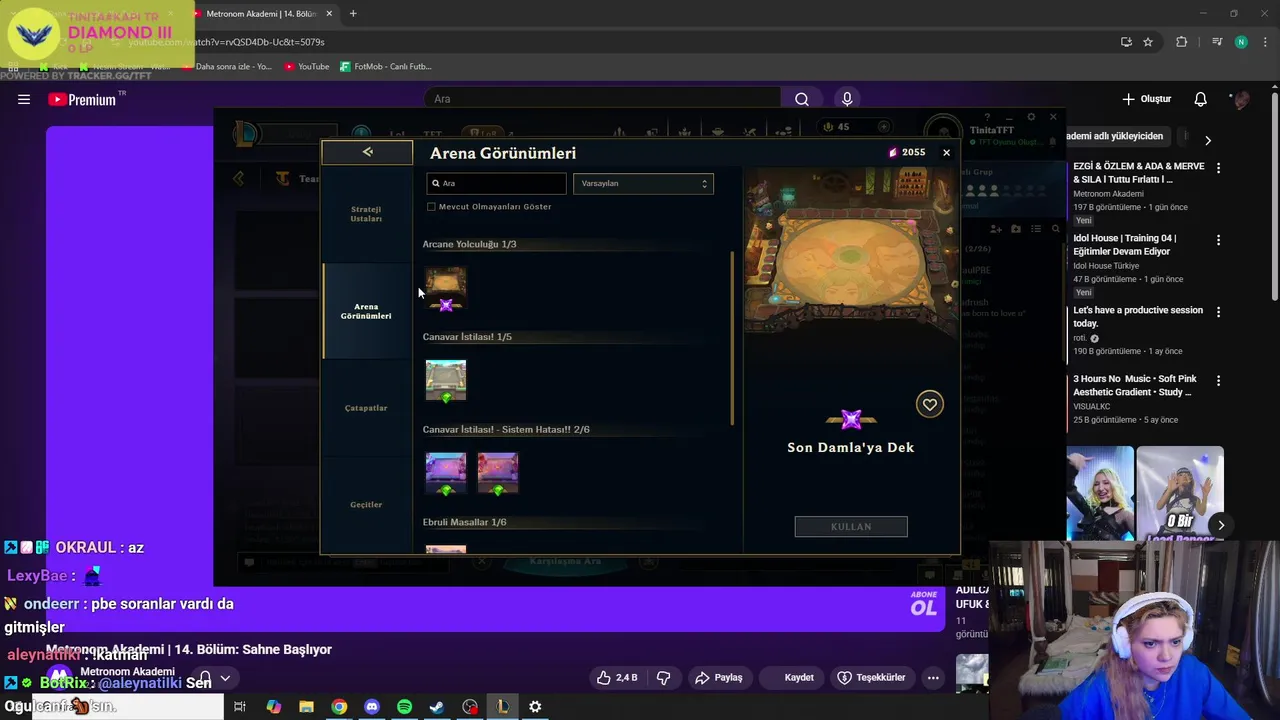Click the KULLAN button
This screenshot has height=720, width=1280.
point(851,527)
